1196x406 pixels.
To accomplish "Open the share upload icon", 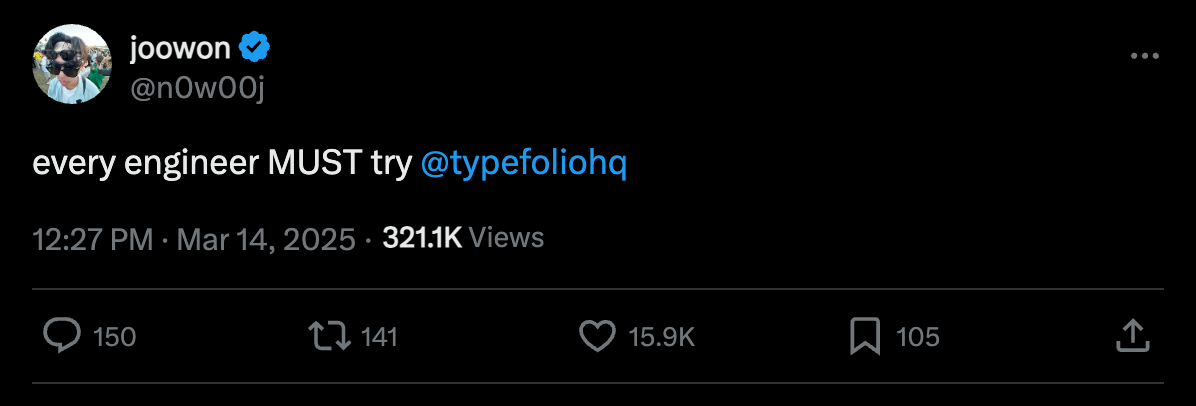I will (1133, 336).
